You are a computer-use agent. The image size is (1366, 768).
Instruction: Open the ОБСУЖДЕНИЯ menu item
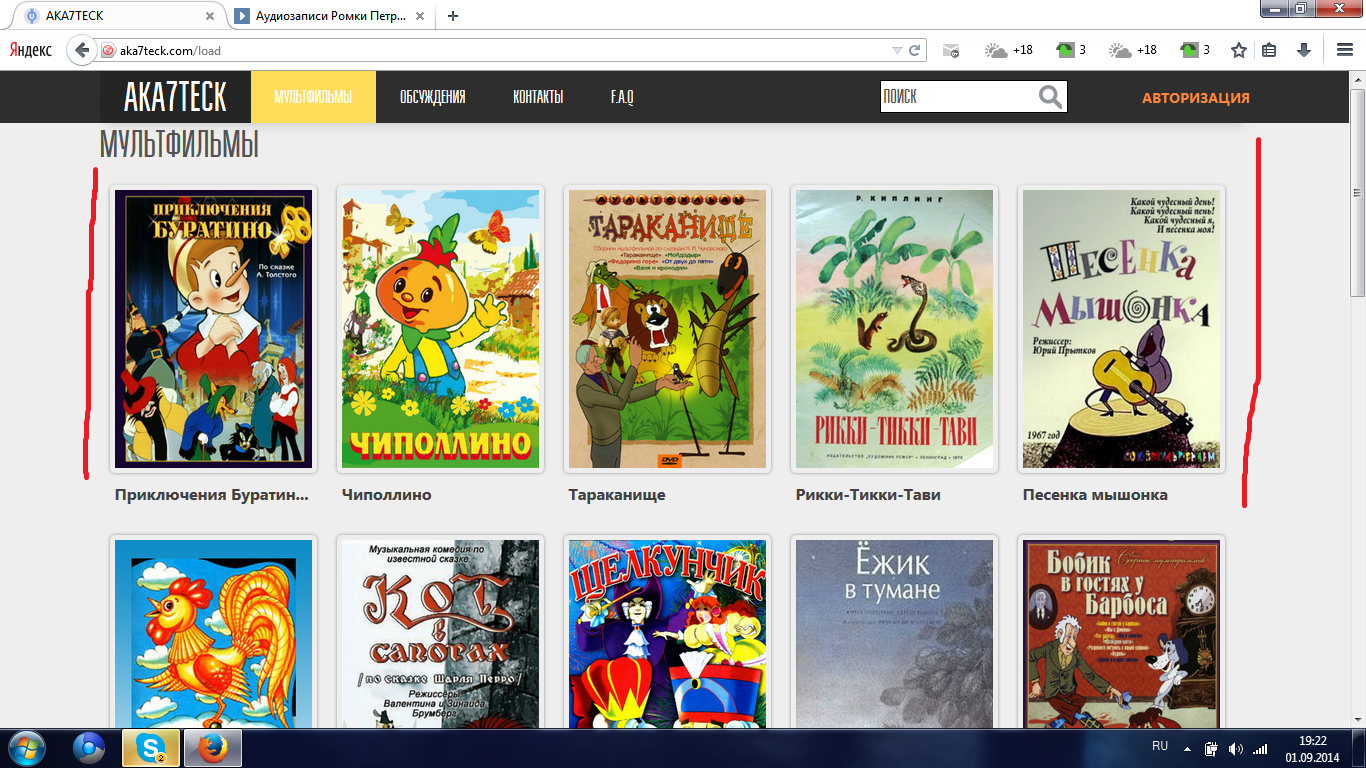click(x=432, y=97)
